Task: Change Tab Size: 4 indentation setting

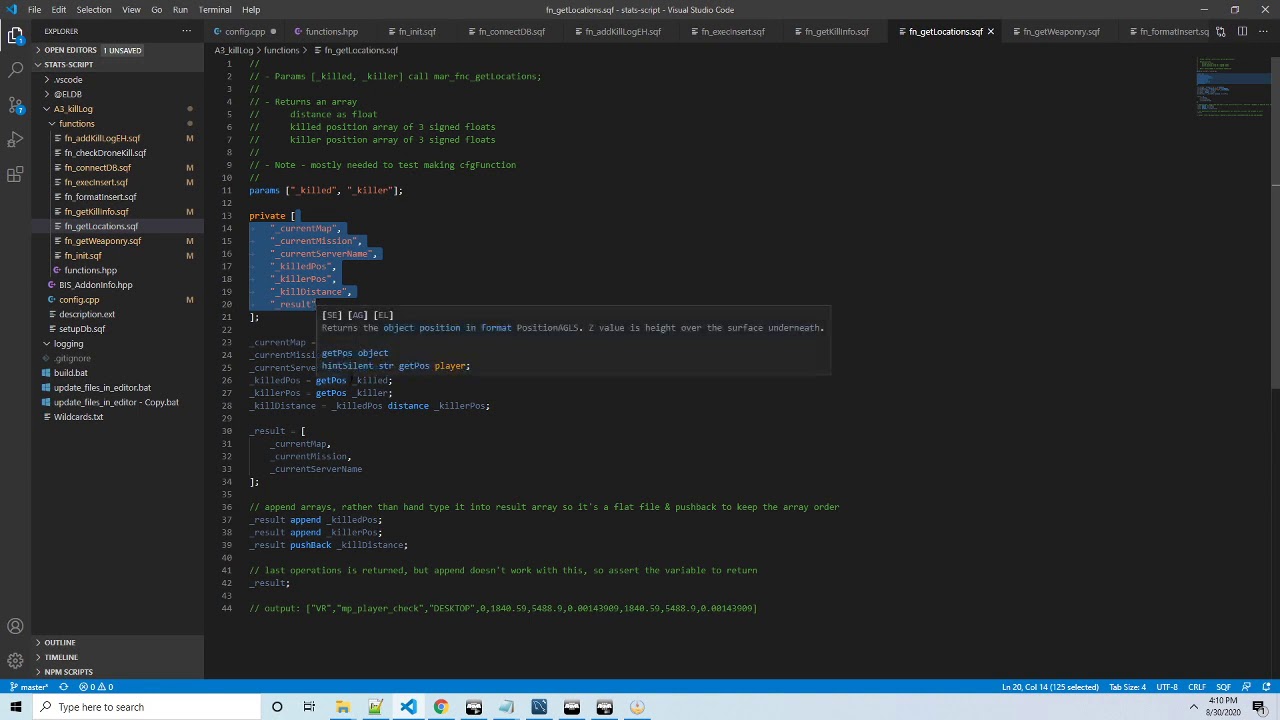Action: click(x=1128, y=687)
